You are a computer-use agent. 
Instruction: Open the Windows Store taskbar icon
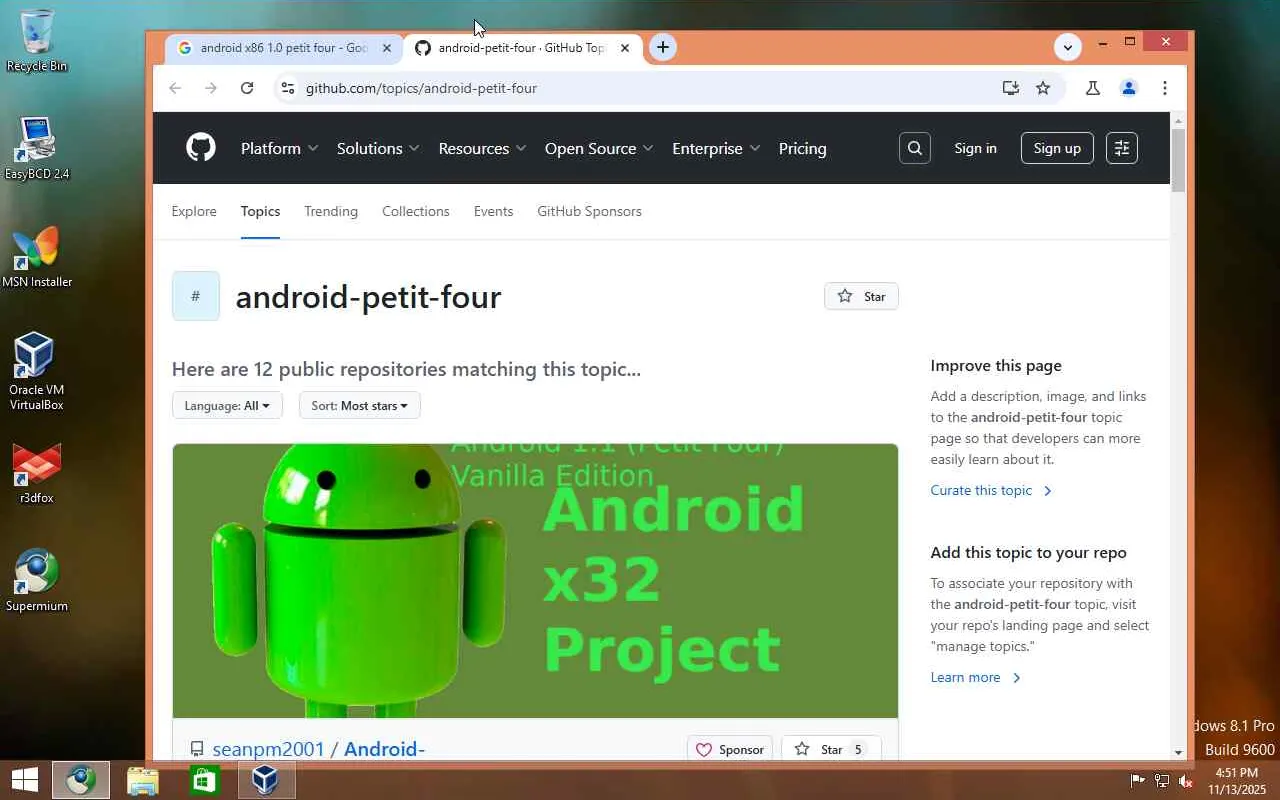[x=204, y=780]
